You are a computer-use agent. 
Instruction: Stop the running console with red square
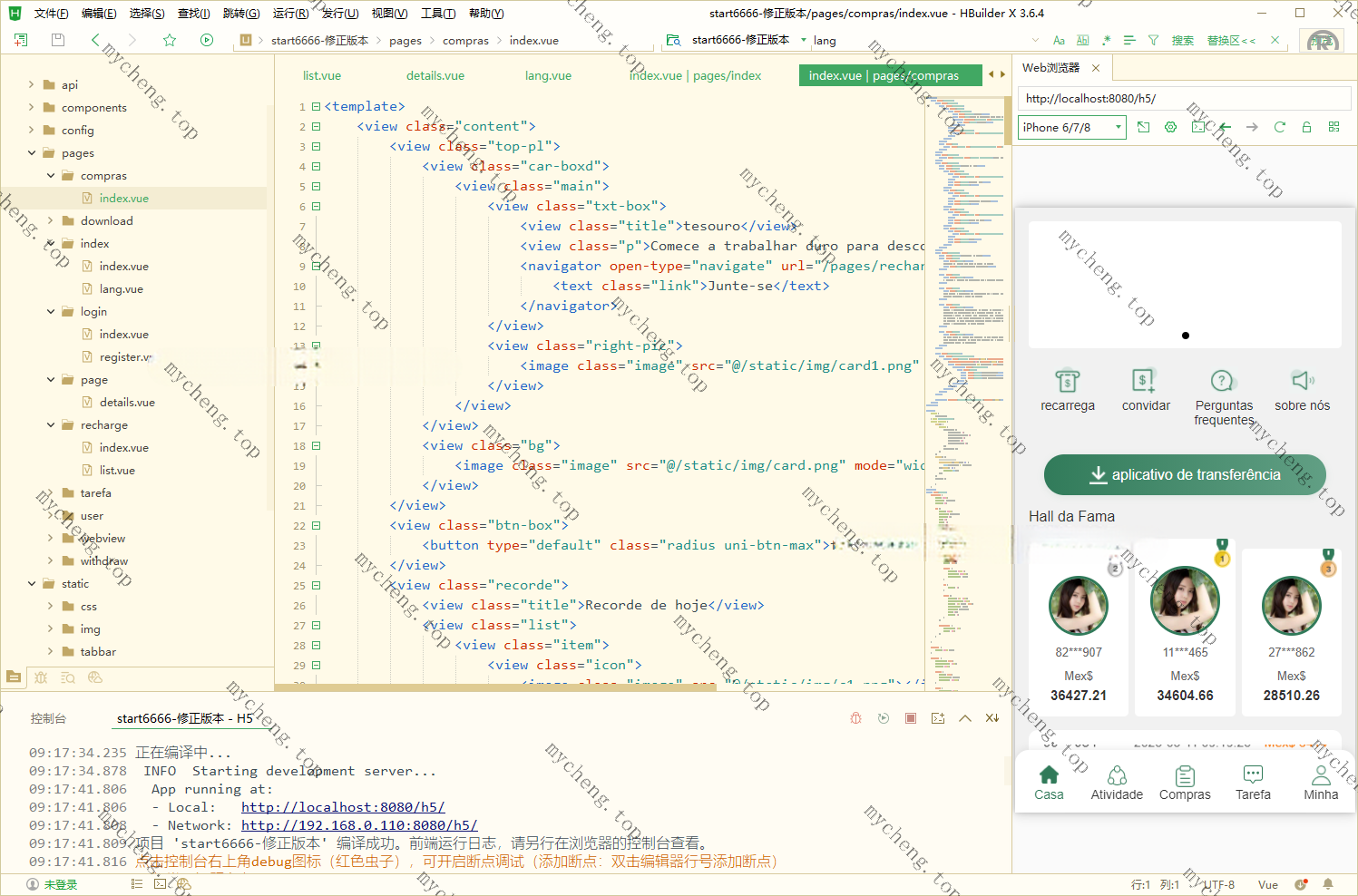[911, 718]
